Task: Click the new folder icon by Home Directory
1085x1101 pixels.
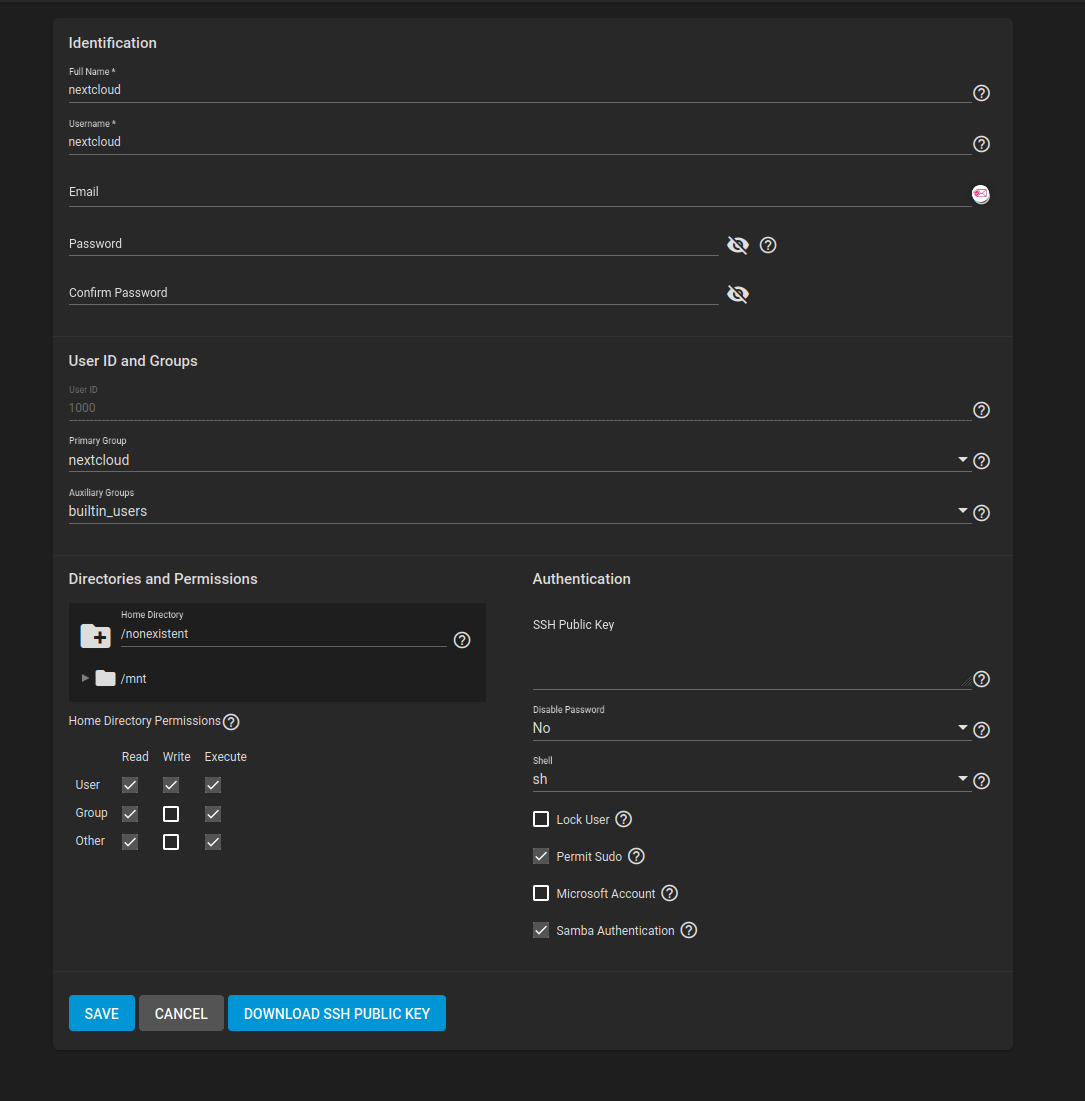Action: point(96,635)
